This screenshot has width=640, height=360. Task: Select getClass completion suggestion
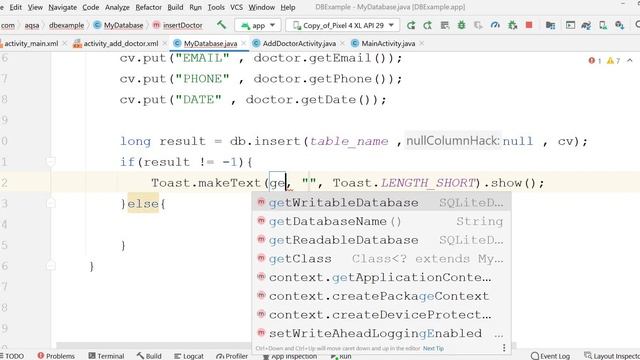point(381,259)
